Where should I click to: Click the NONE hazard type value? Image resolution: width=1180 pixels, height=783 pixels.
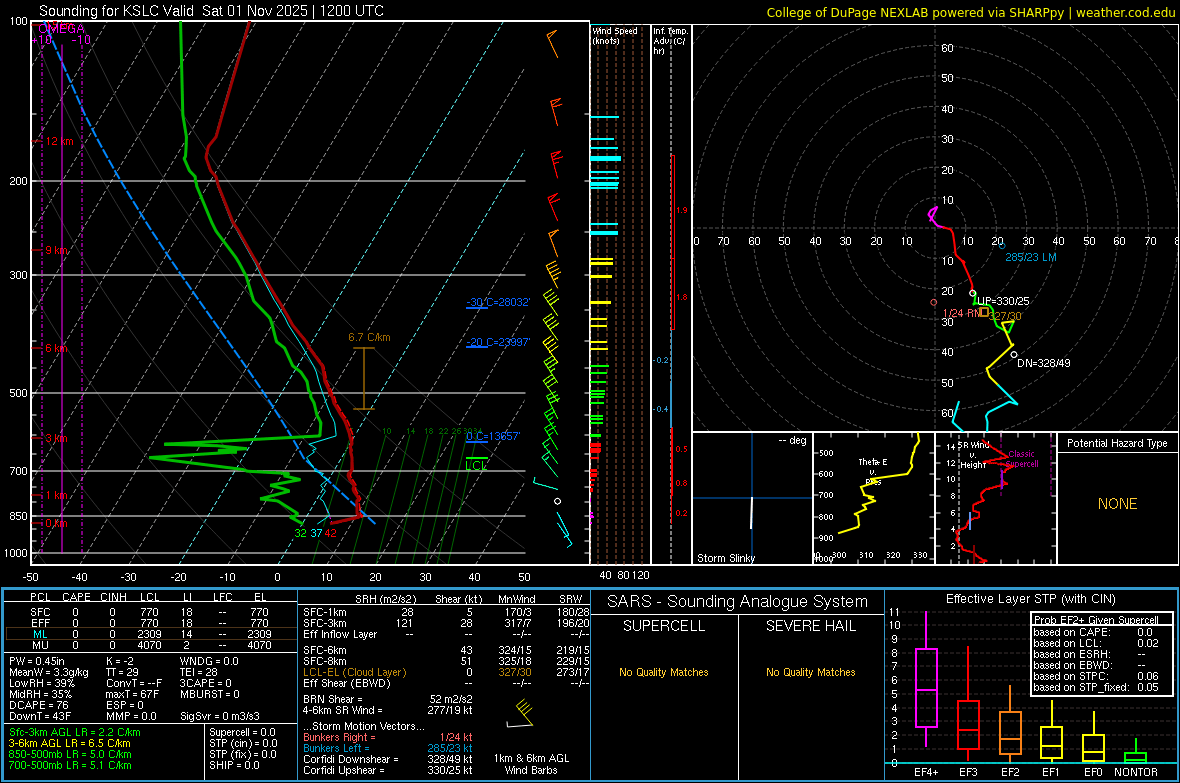[x=1117, y=504]
